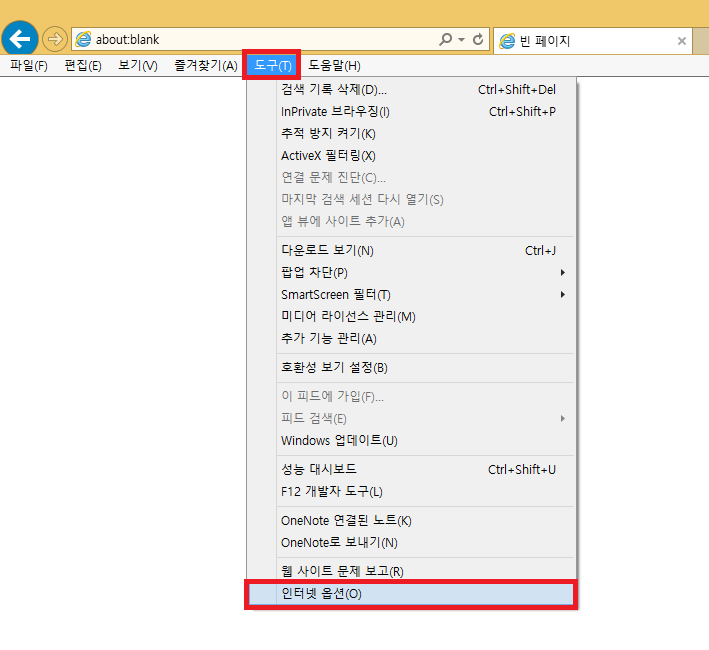Click the blue Back arrow button
The width and height of the screenshot is (709, 650).
[x=20, y=39]
